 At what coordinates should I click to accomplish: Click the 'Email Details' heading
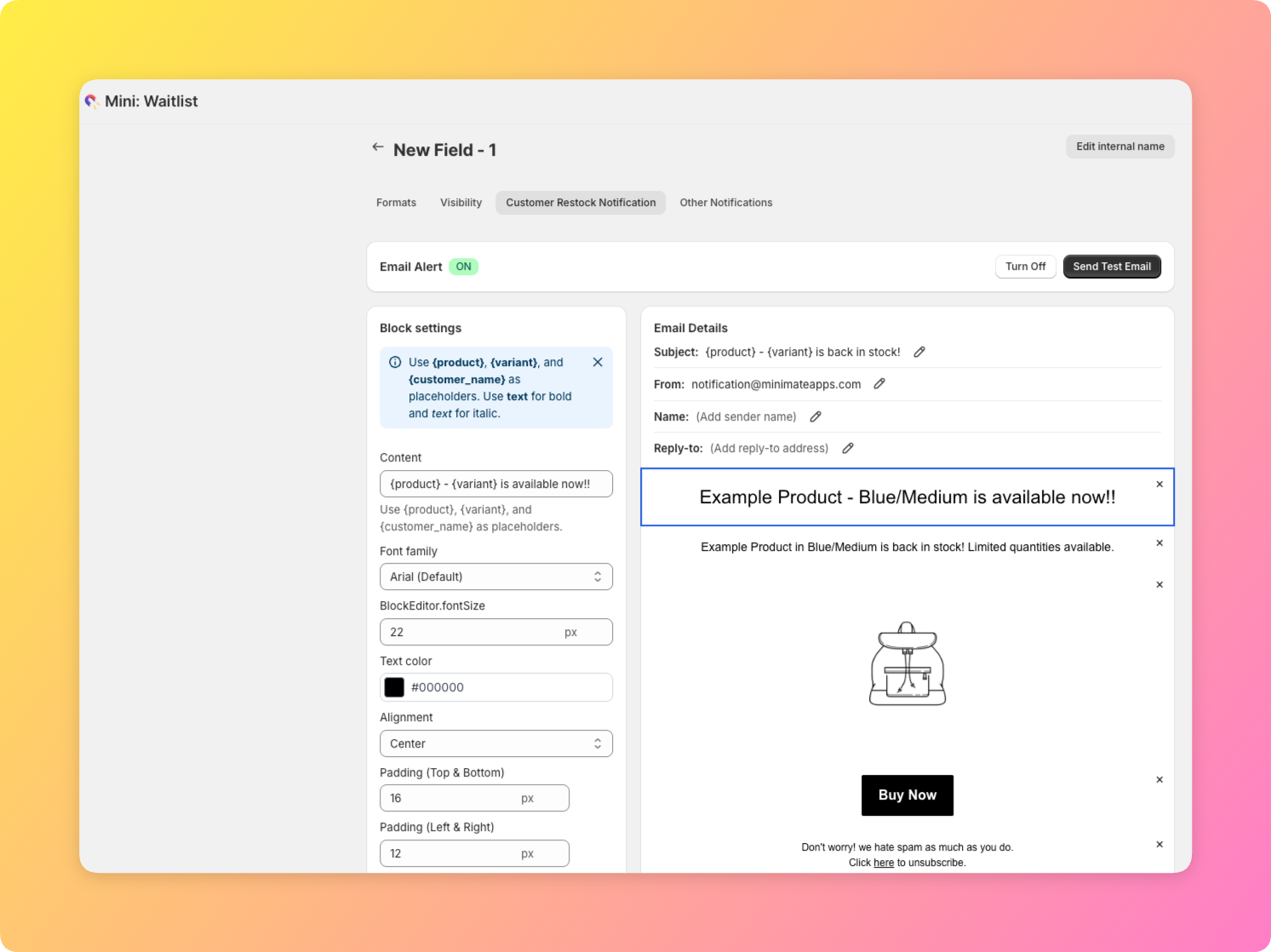690,328
